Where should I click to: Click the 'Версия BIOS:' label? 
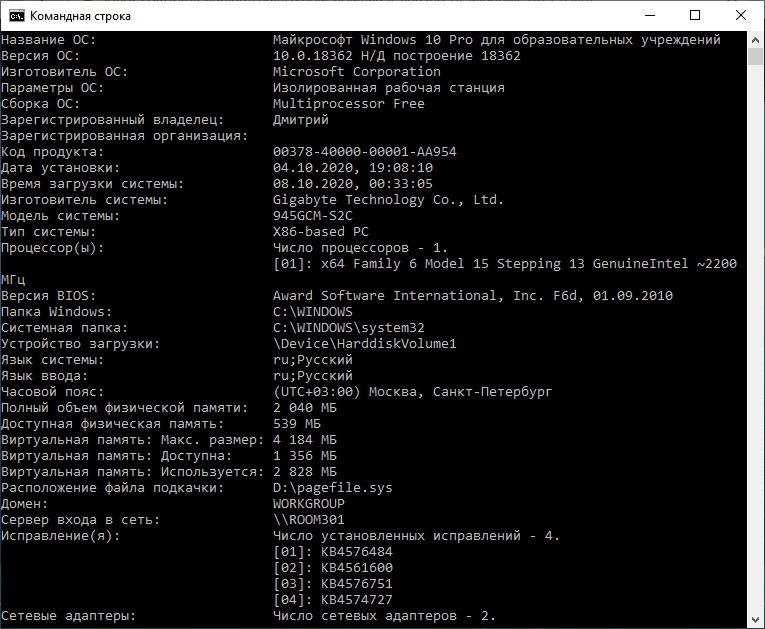coord(49,296)
